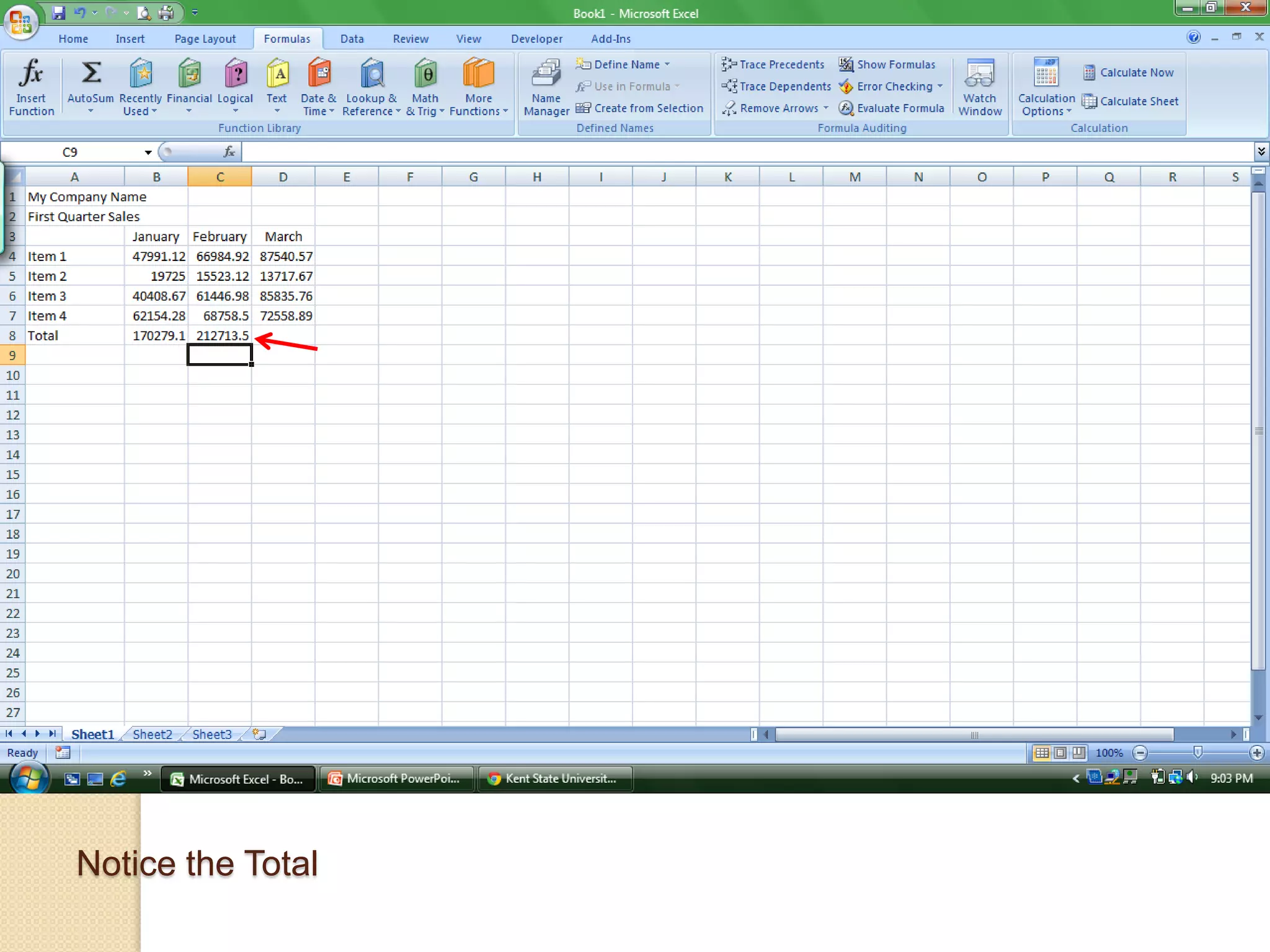Open the Name Box dropdown

click(148, 152)
